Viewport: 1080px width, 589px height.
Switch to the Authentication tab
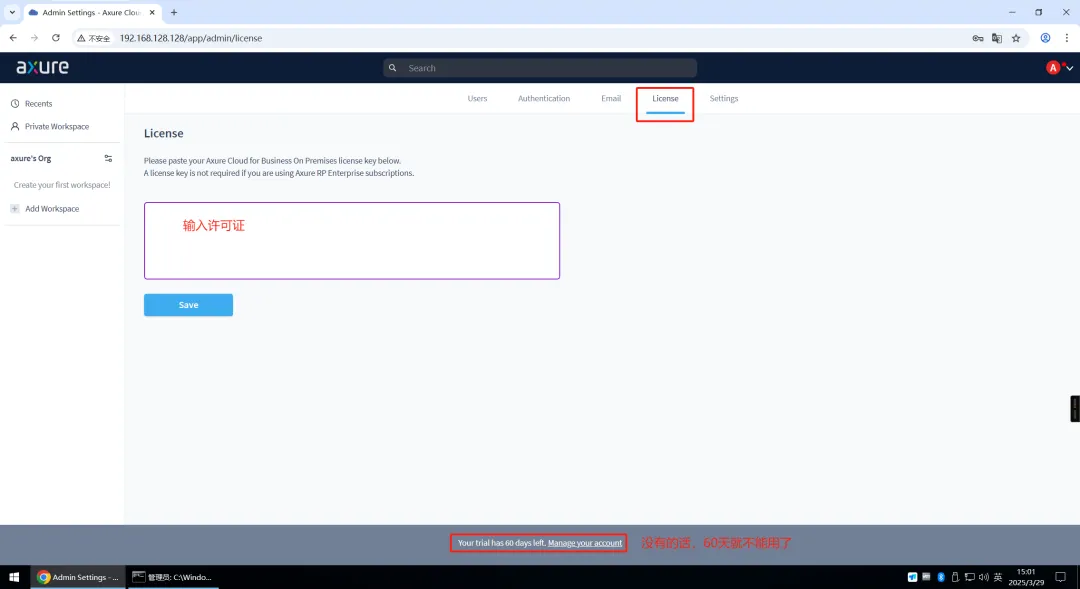[544, 99]
